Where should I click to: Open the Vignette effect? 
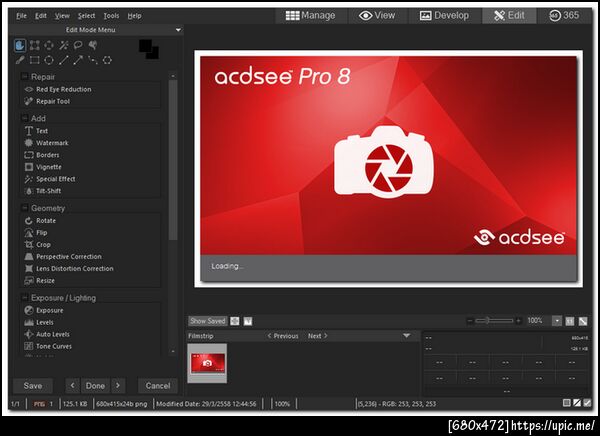(43, 167)
